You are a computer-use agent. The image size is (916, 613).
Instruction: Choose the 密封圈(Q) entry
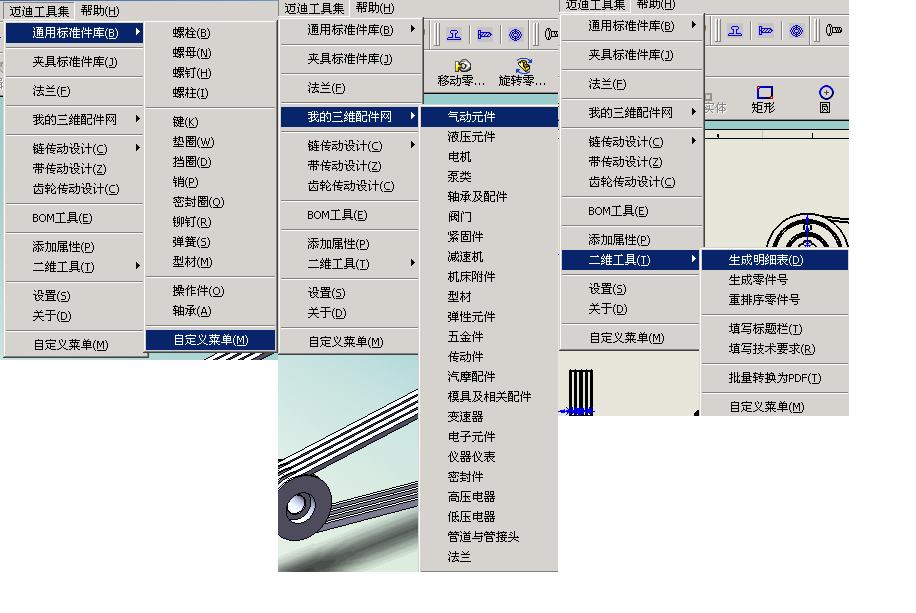coord(198,202)
